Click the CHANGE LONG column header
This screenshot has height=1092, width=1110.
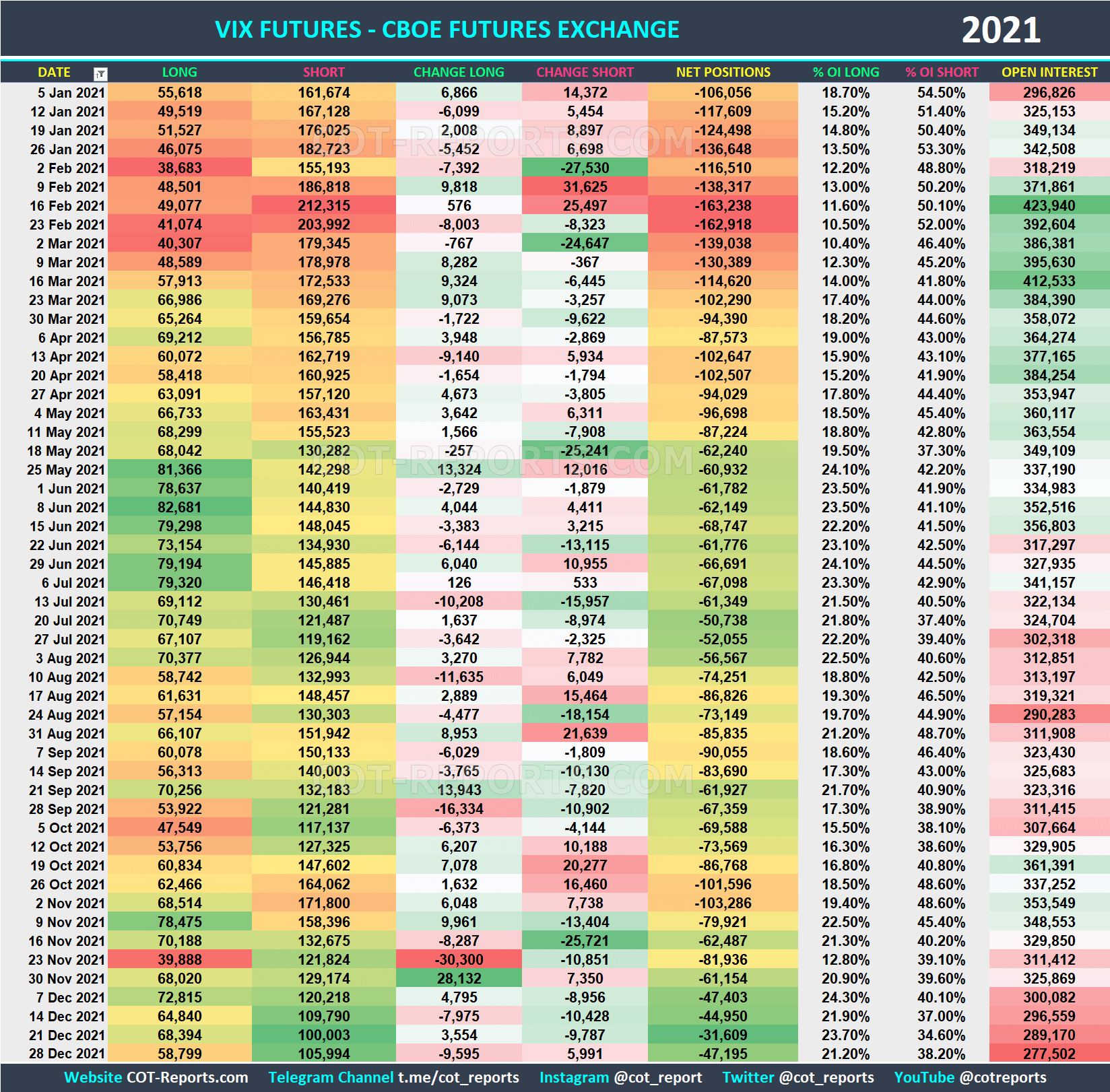[x=459, y=72]
